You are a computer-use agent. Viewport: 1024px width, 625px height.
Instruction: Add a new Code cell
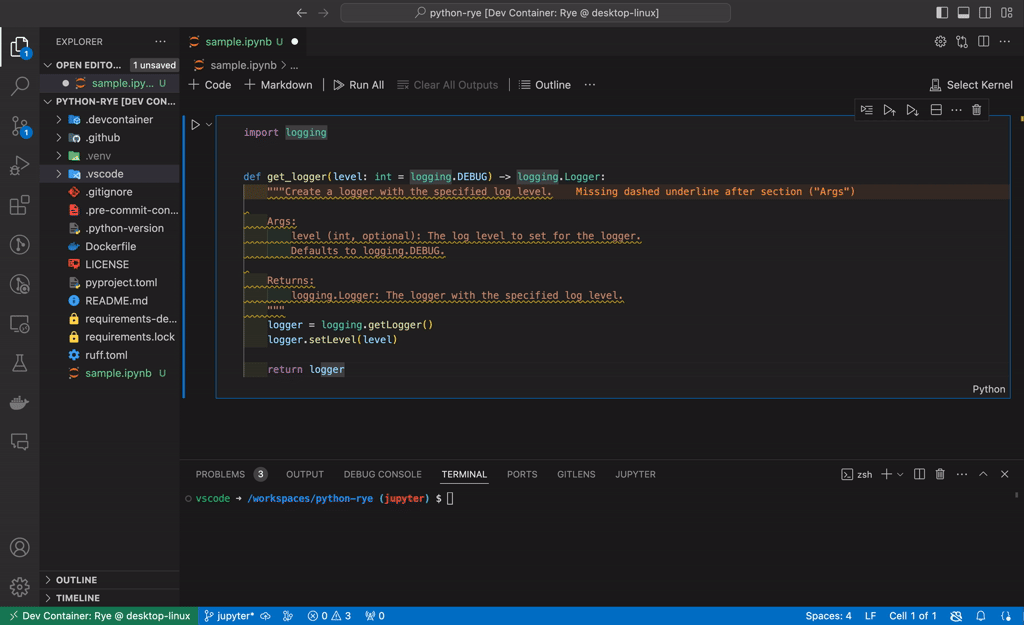point(210,85)
